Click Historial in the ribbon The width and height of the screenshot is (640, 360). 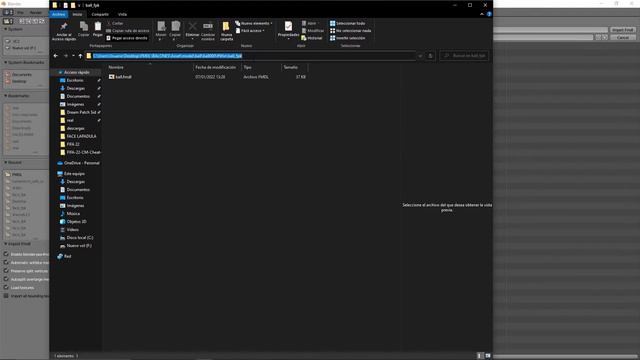(312, 38)
